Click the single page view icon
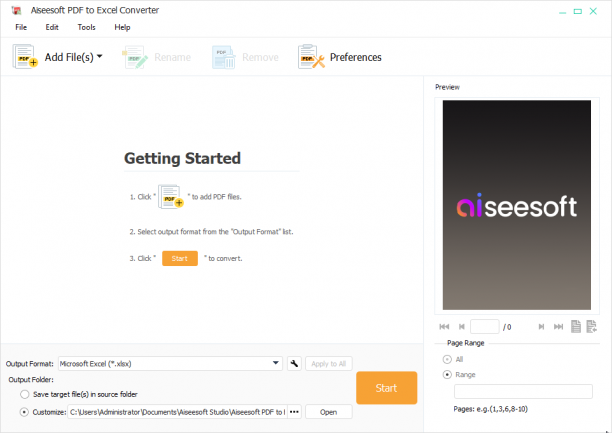This screenshot has width=612, height=433. point(576,326)
